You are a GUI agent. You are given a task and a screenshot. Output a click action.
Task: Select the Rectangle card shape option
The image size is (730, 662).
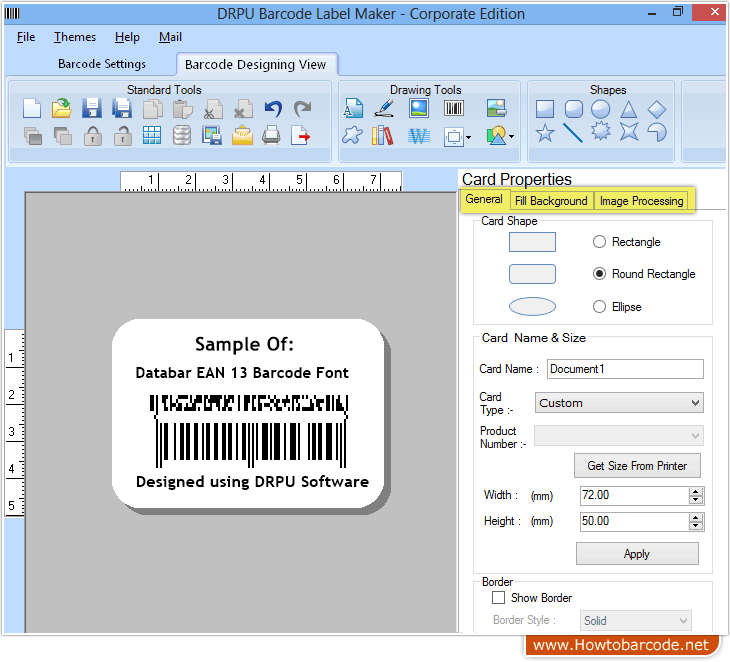[x=600, y=242]
